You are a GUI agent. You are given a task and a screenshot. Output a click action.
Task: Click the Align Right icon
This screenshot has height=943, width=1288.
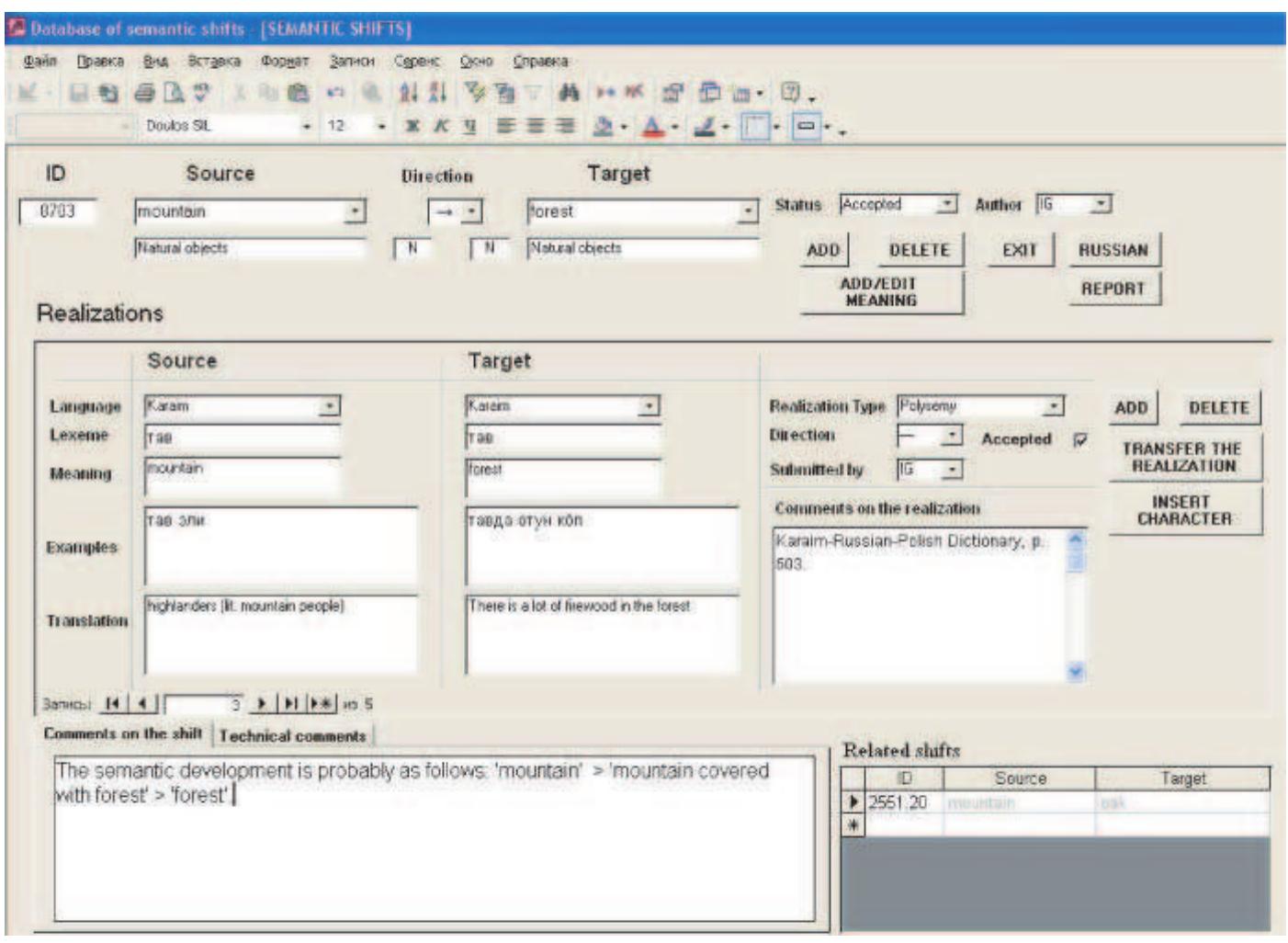[x=566, y=126]
